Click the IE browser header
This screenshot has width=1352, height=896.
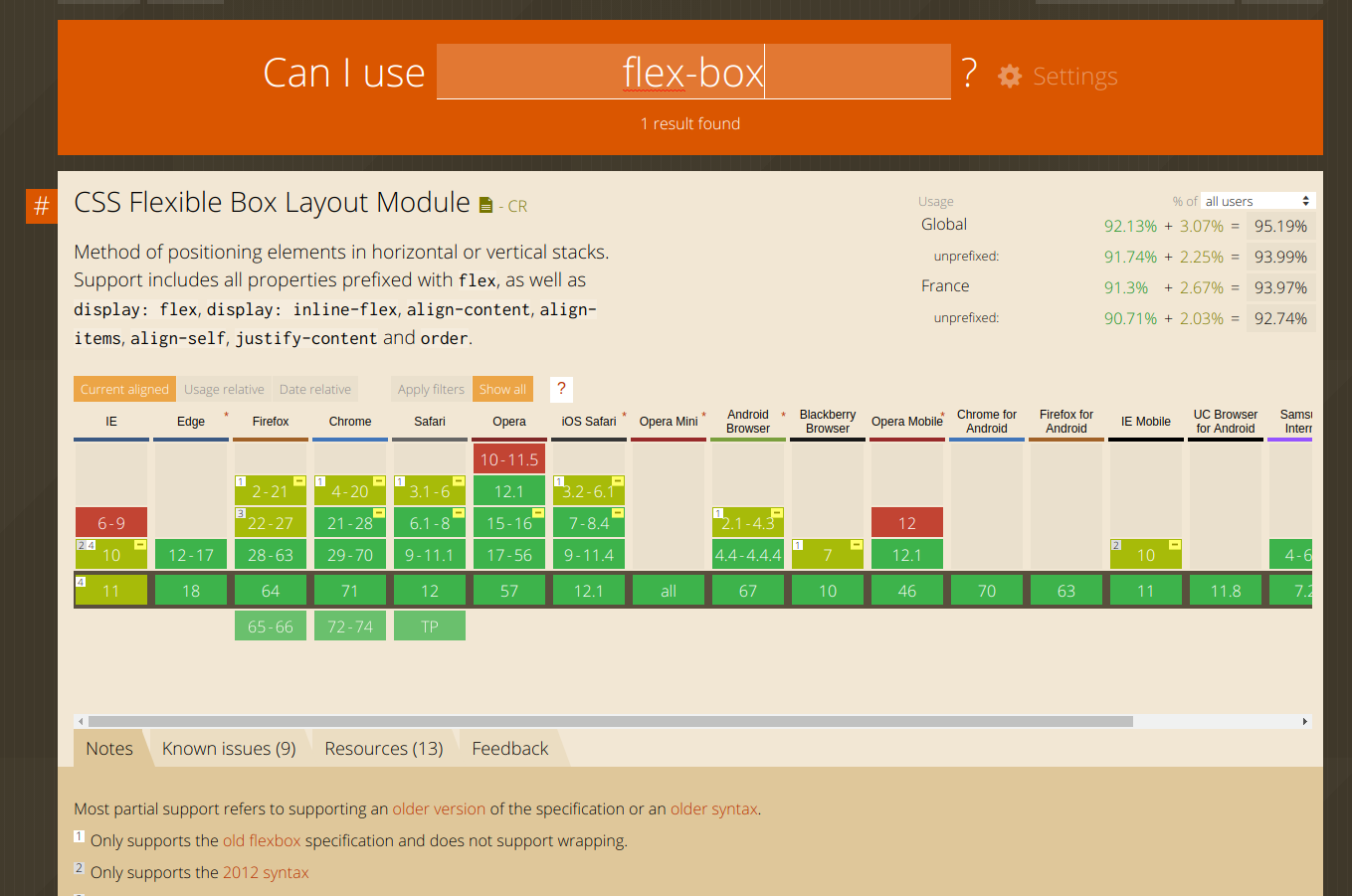[x=111, y=422]
